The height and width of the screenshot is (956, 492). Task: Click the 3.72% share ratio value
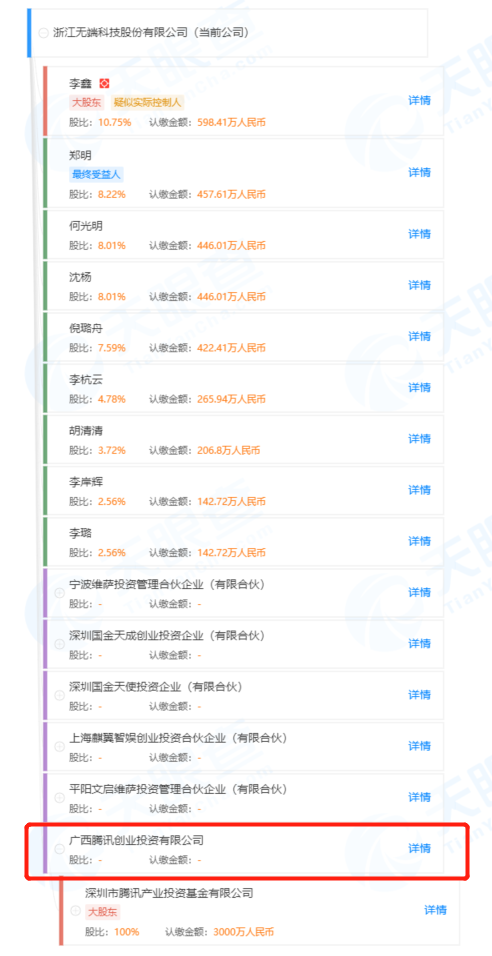112,450
